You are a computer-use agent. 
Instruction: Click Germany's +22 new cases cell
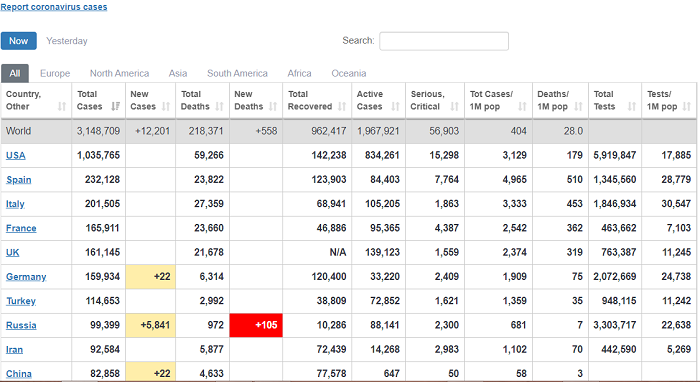(150, 277)
